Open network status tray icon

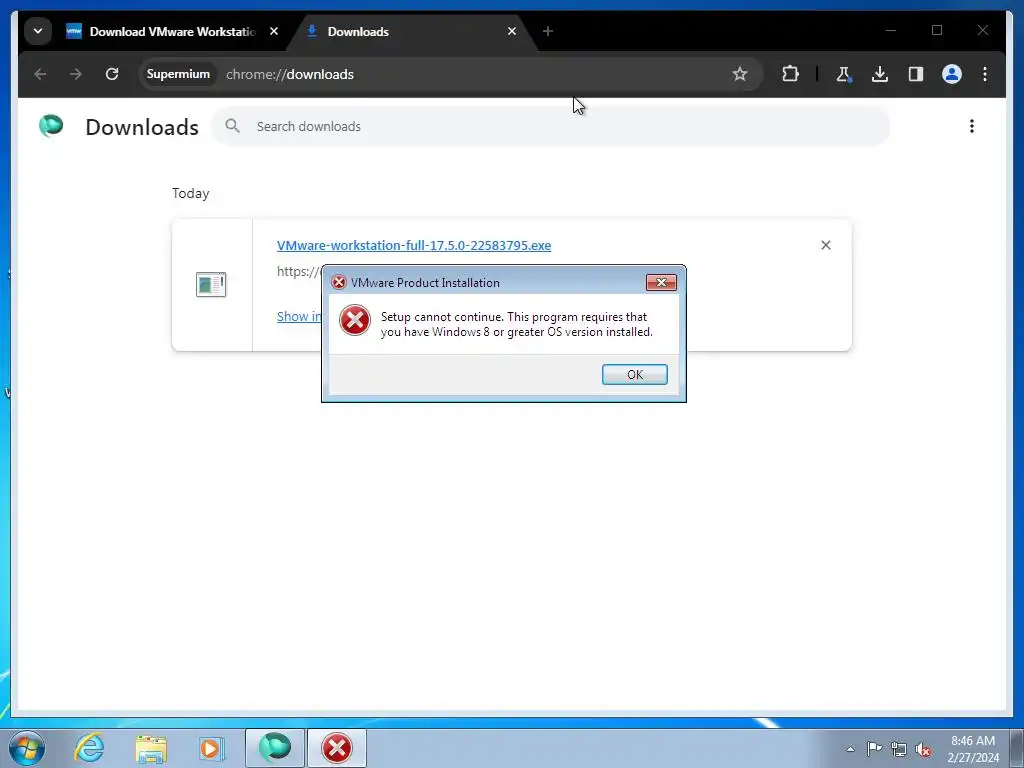(x=899, y=749)
